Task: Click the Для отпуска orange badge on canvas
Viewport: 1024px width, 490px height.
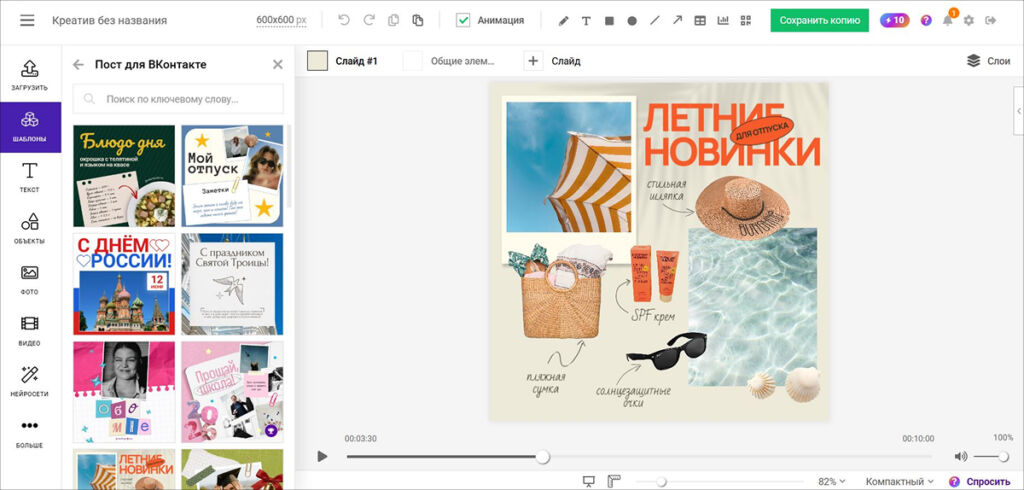Action: [x=760, y=131]
